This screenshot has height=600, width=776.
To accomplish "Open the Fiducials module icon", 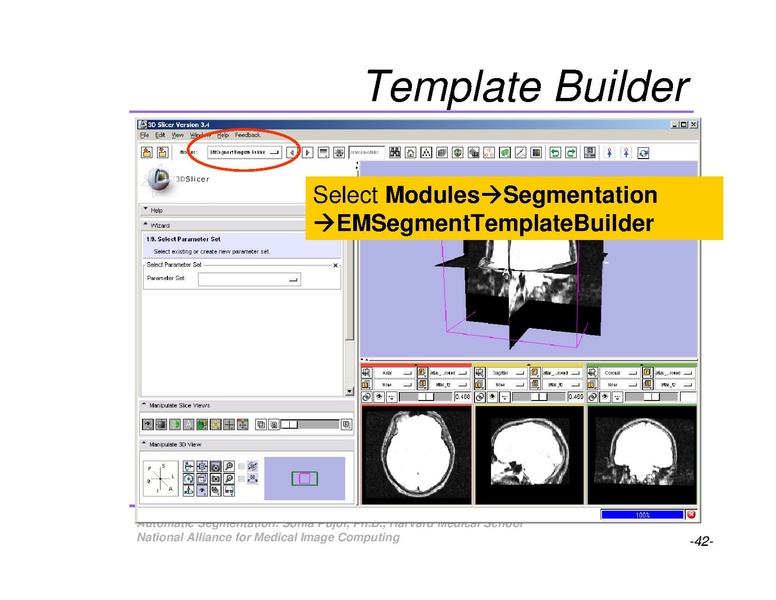I will click(489, 152).
